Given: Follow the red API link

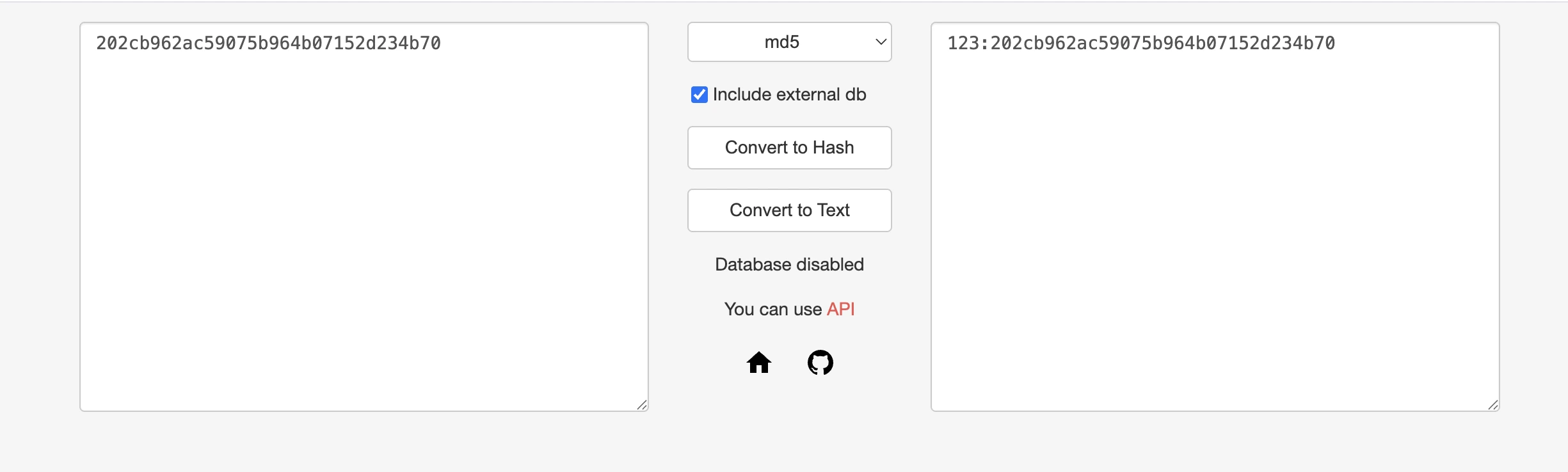Looking at the screenshot, I should (x=840, y=310).
